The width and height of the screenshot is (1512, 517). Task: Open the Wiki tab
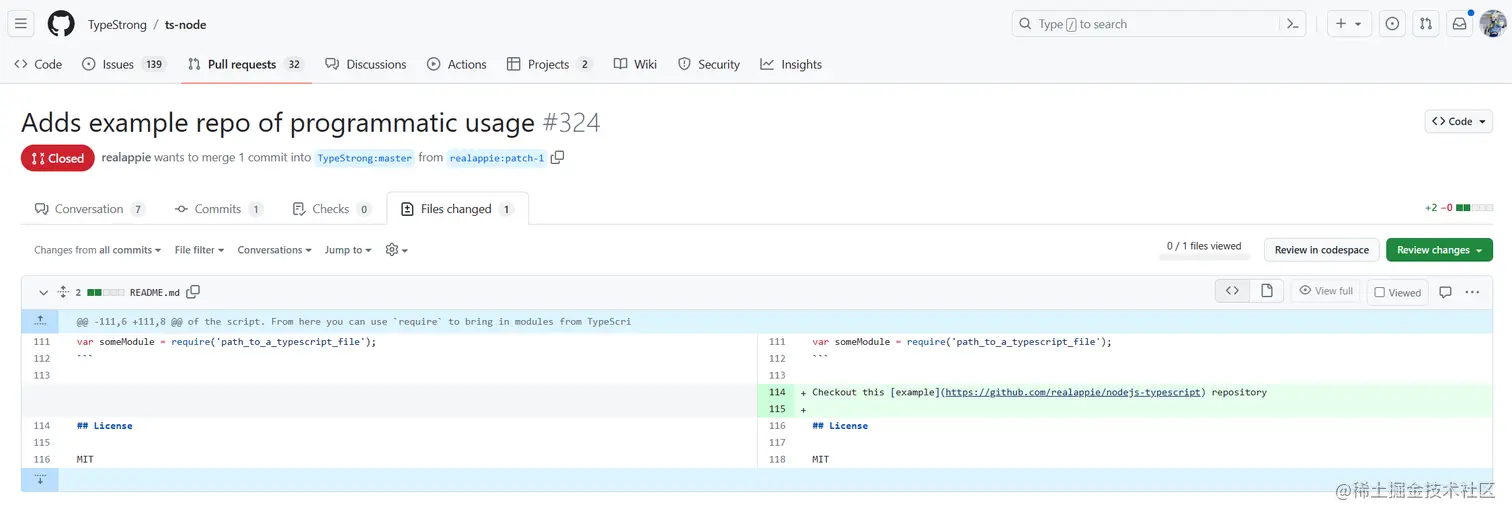(x=635, y=64)
